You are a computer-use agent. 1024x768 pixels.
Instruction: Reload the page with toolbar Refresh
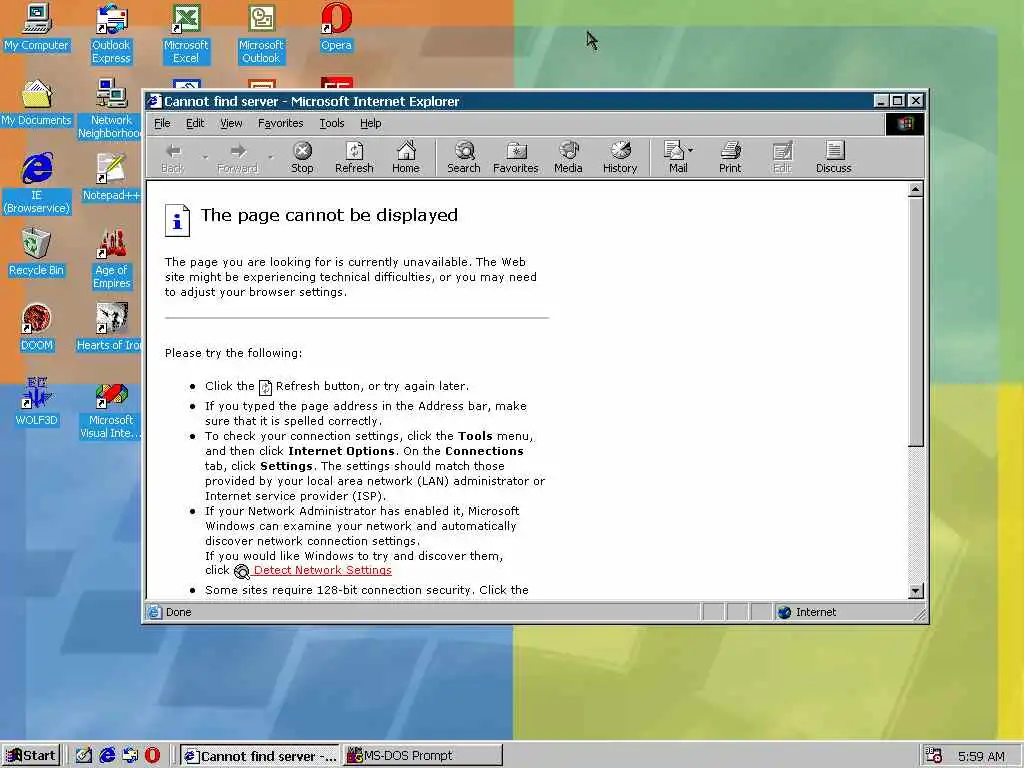coord(354,157)
